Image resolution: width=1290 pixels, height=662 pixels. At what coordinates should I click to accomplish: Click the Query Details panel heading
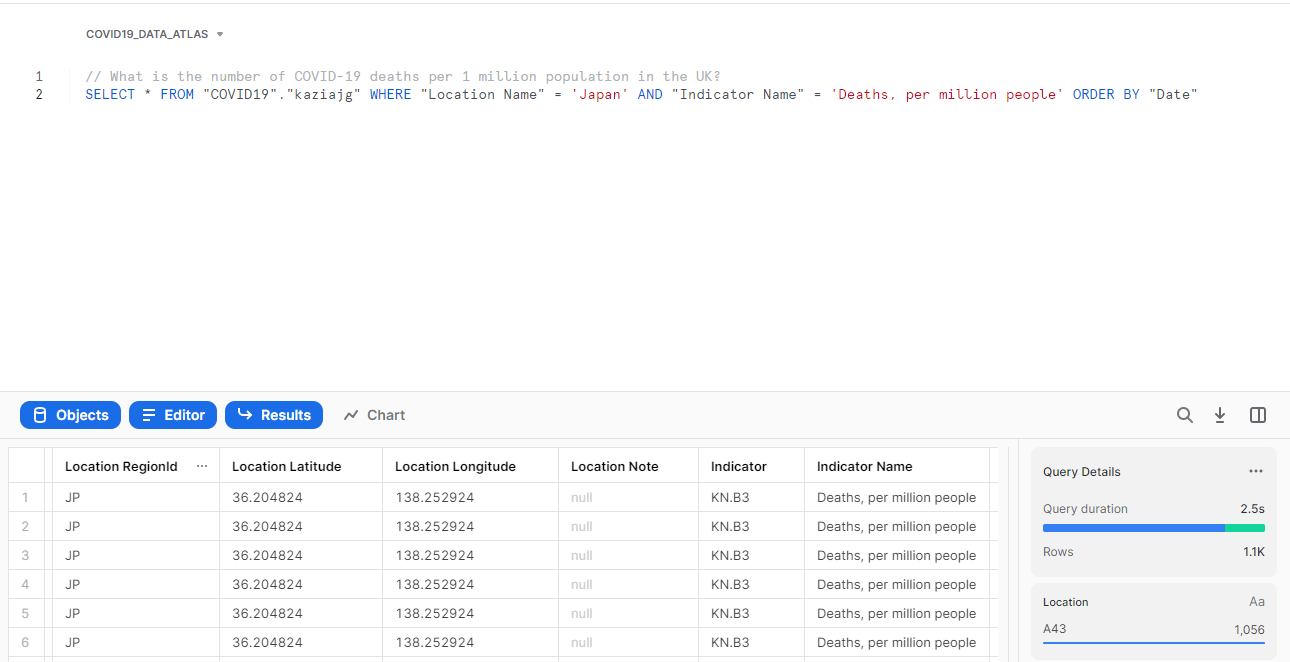(1082, 471)
